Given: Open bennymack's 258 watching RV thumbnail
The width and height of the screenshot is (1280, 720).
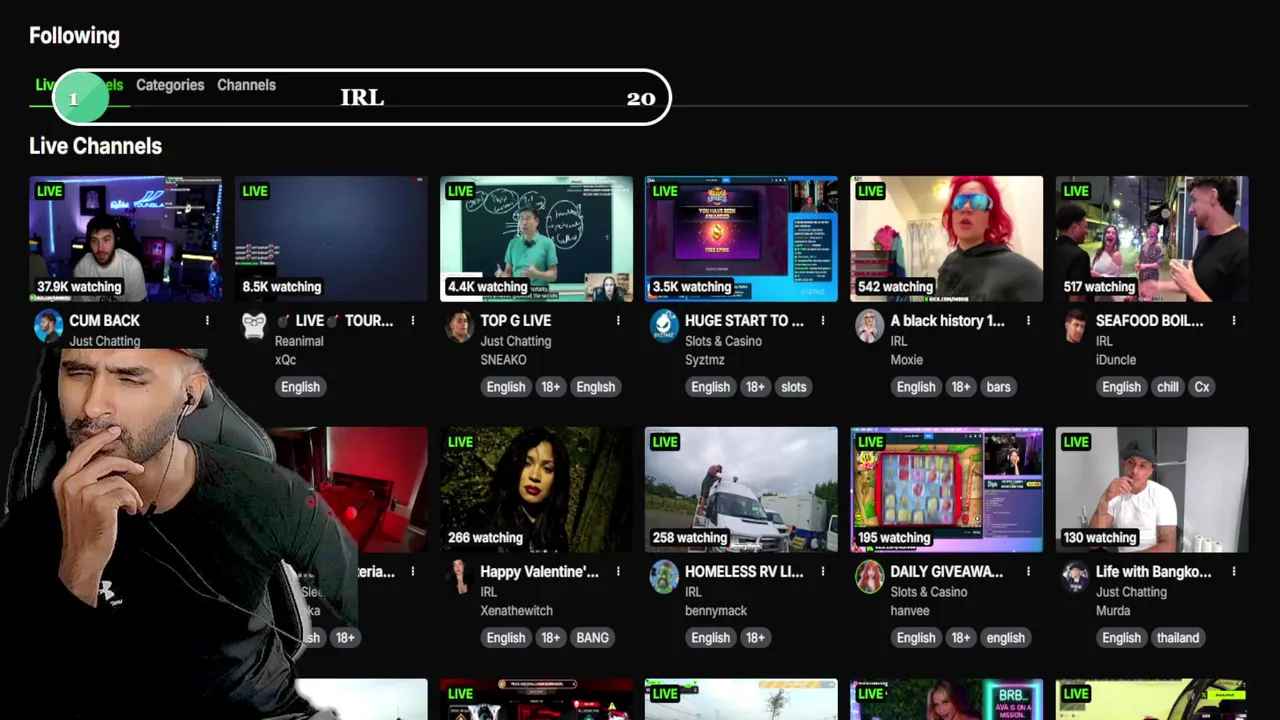Looking at the screenshot, I should (741, 489).
